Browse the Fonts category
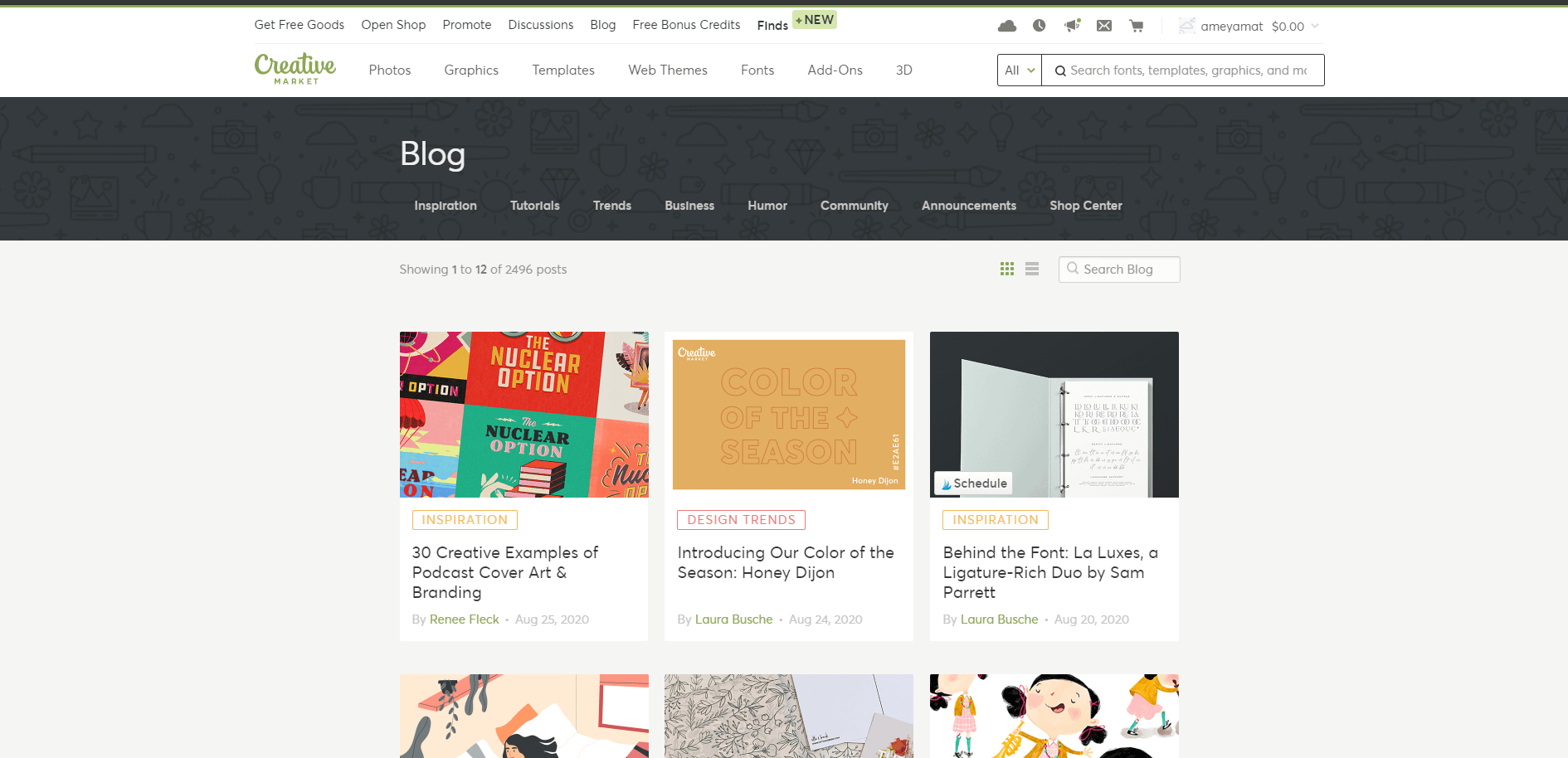 [757, 70]
